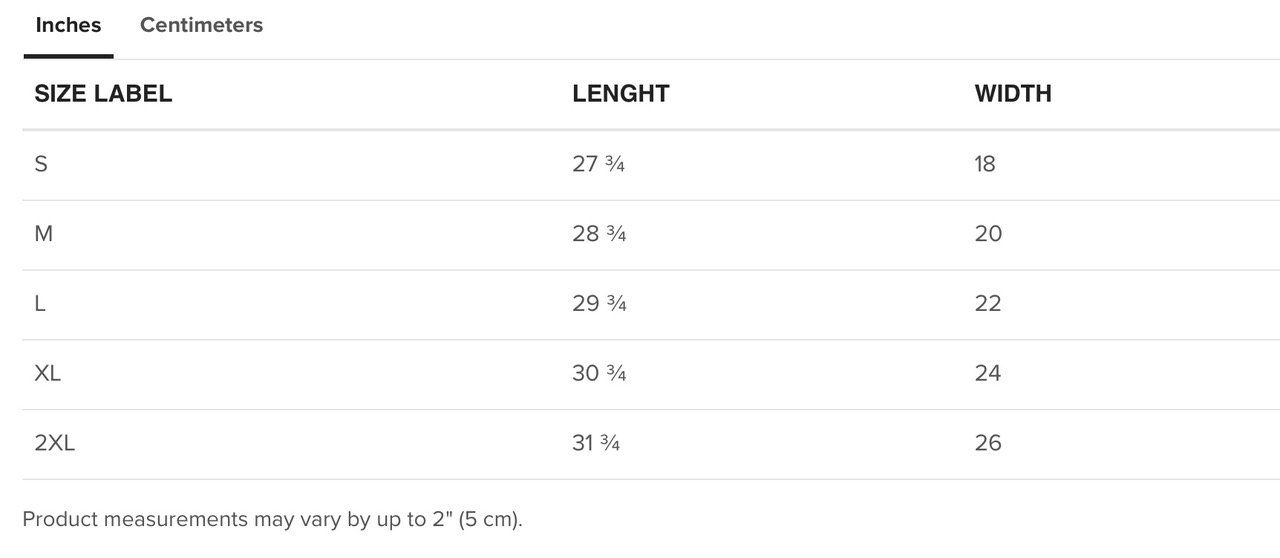Click the 31 ¾ length value
The width and height of the screenshot is (1280, 558).
(x=597, y=444)
